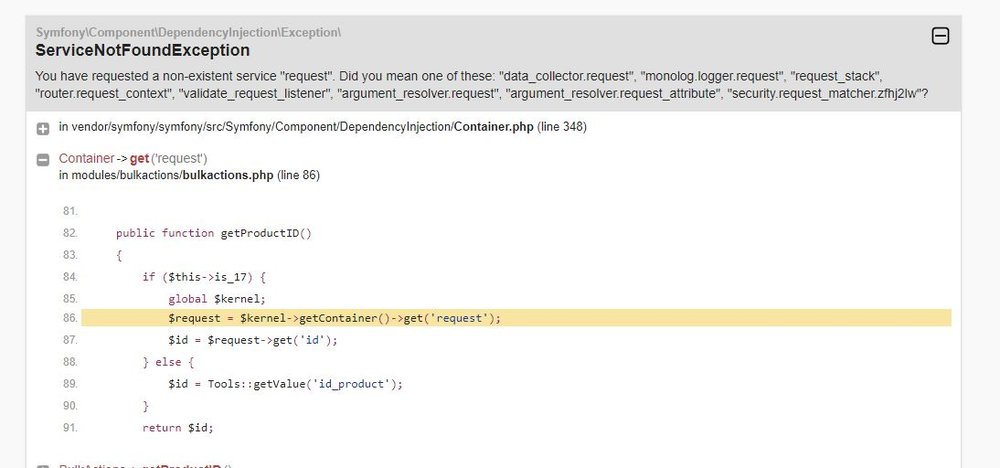Expand the partially visible BulkActions trace entry

click(43, 465)
